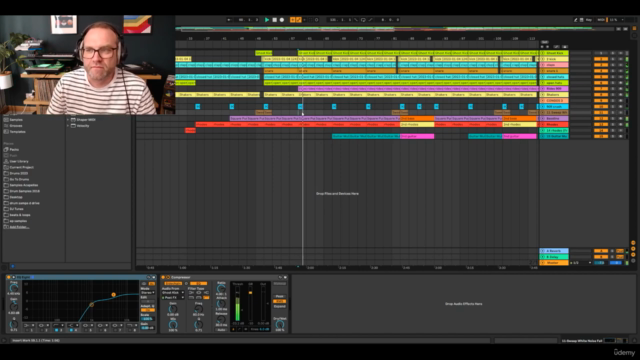Arm the Rhodes track for recording
The width and height of the screenshot is (640, 360).
click(620, 124)
